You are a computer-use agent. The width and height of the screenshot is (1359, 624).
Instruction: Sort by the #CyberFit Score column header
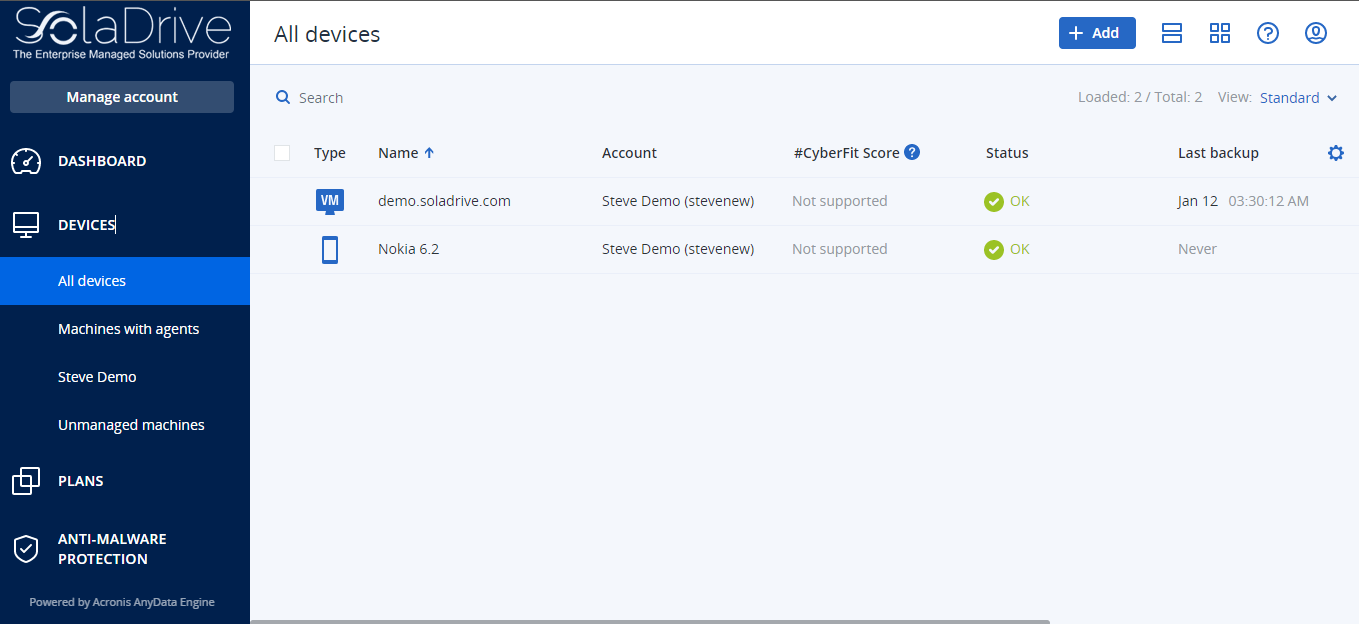pyautogui.click(x=847, y=153)
